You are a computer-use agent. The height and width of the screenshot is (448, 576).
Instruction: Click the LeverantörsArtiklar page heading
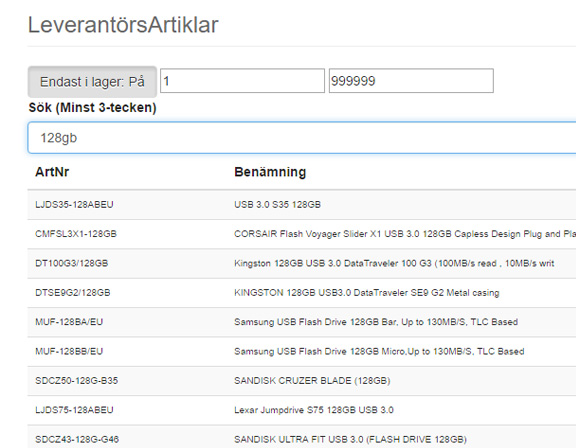pos(123,25)
